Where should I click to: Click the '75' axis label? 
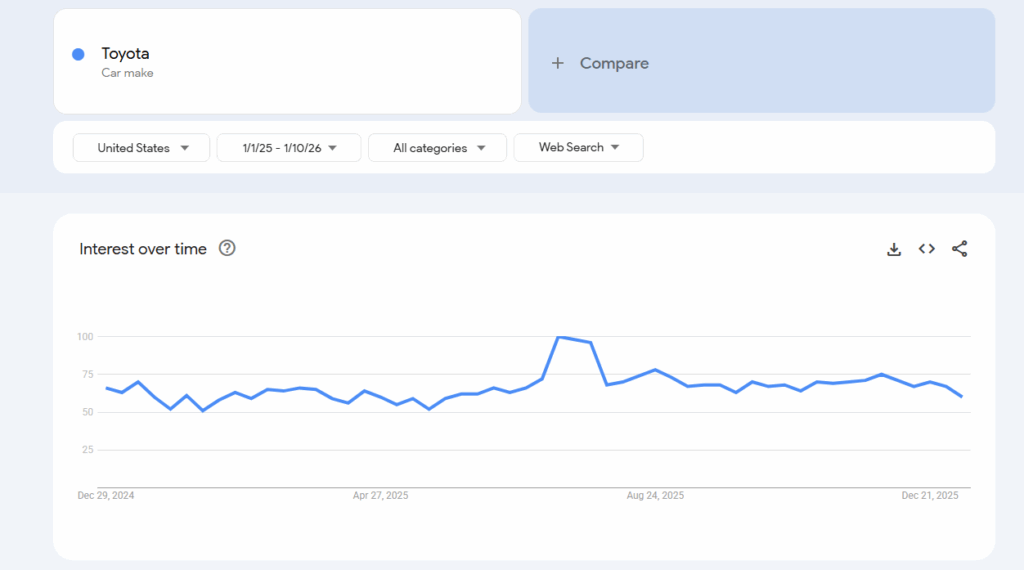[88, 374]
